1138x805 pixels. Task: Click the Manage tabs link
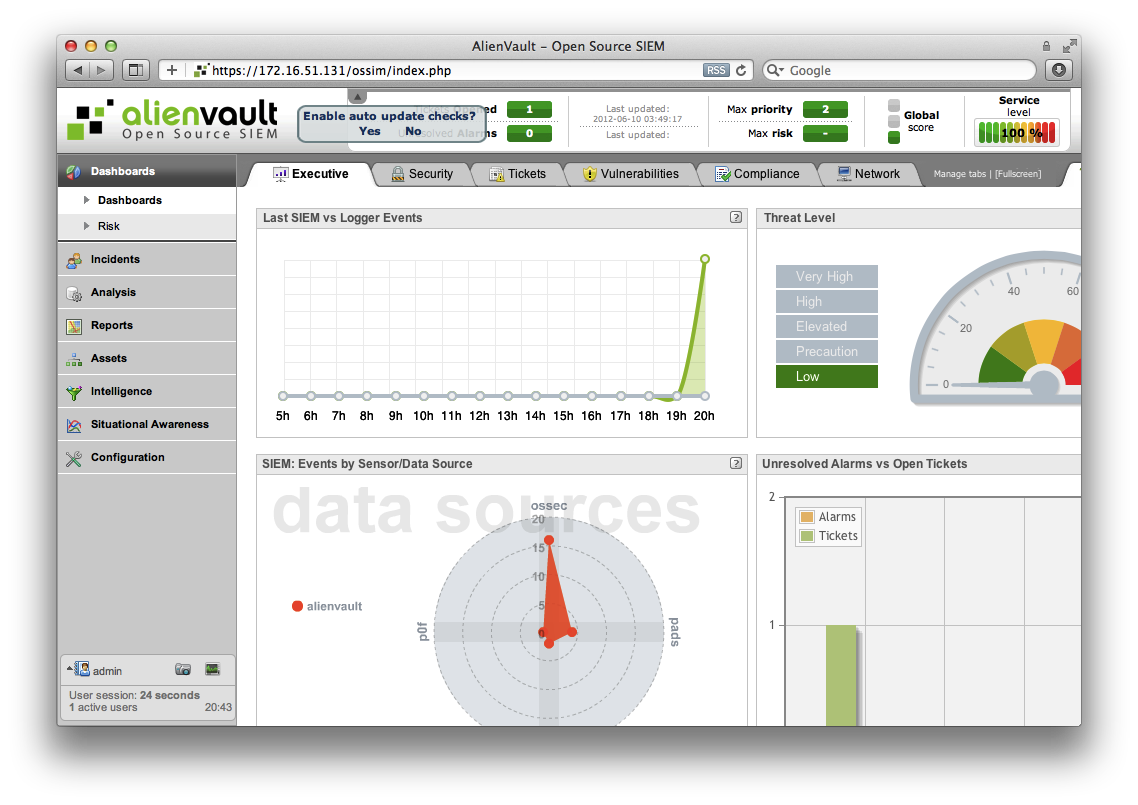[959, 174]
